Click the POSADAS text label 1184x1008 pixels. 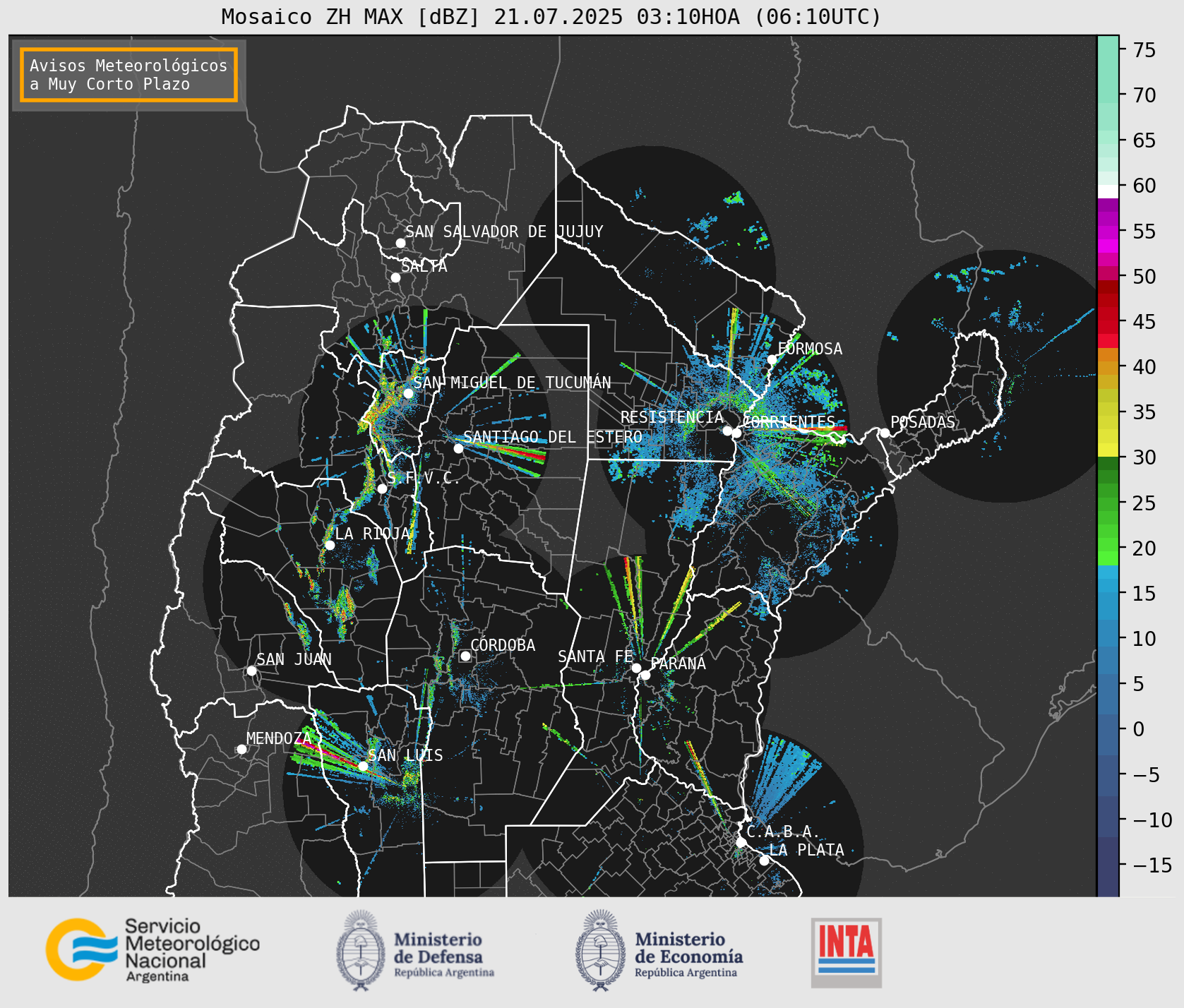(x=923, y=422)
